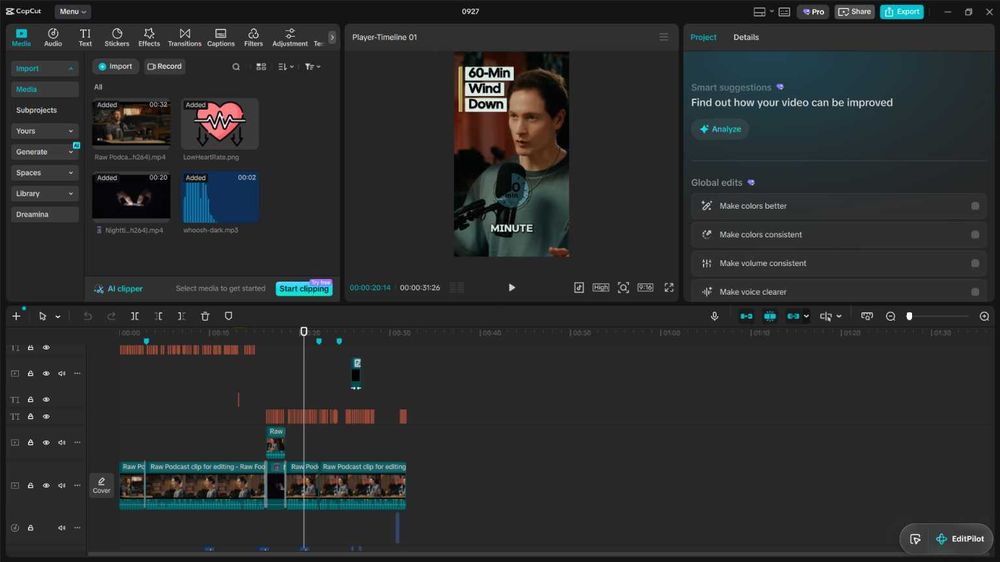Screen dimensions: 1000x562
Task: Switch to the Project tab
Action: pyautogui.click(x=703, y=37)
